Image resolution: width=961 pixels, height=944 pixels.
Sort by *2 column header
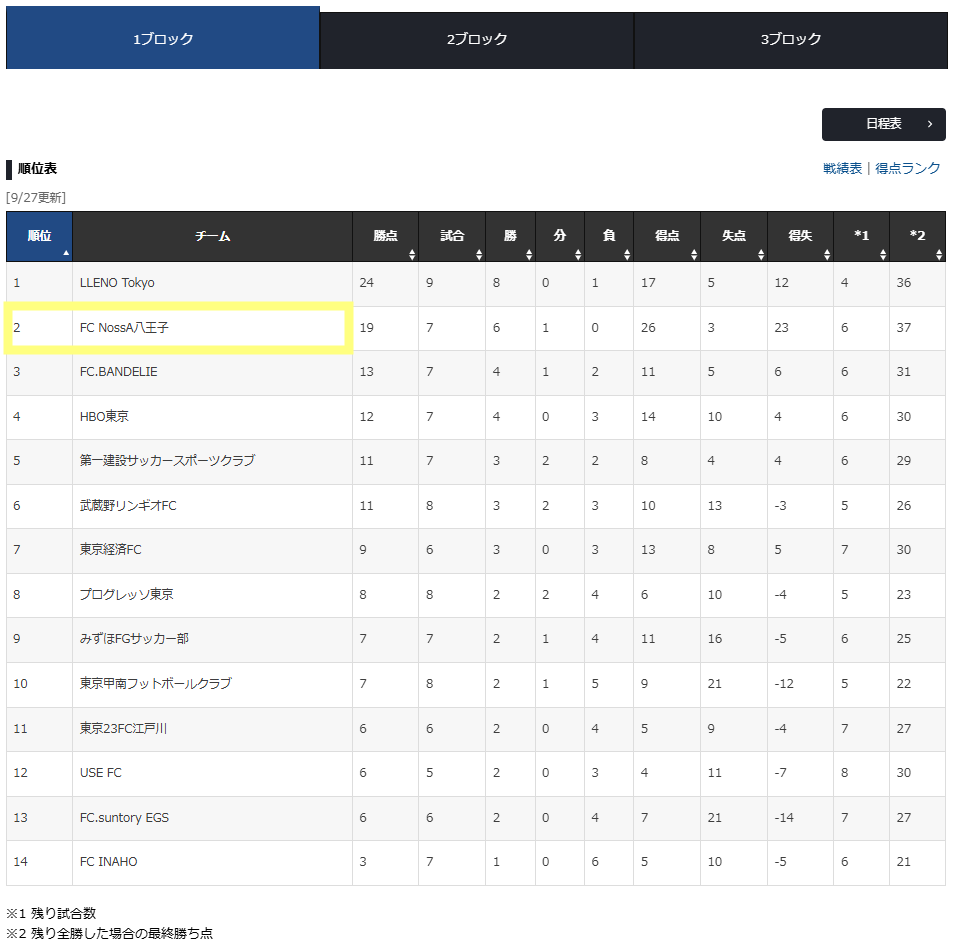coord(917,237)
